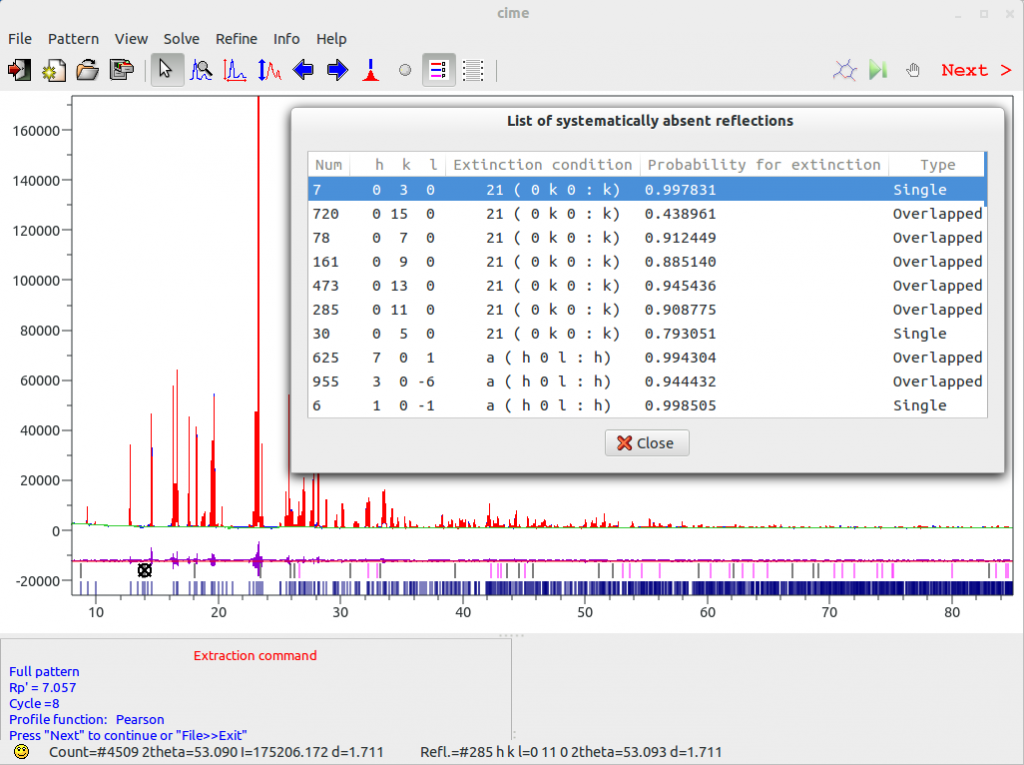Select the arrow pointer tool
This screenshot has width=1024, height=765.
click(x=167, y=70)
